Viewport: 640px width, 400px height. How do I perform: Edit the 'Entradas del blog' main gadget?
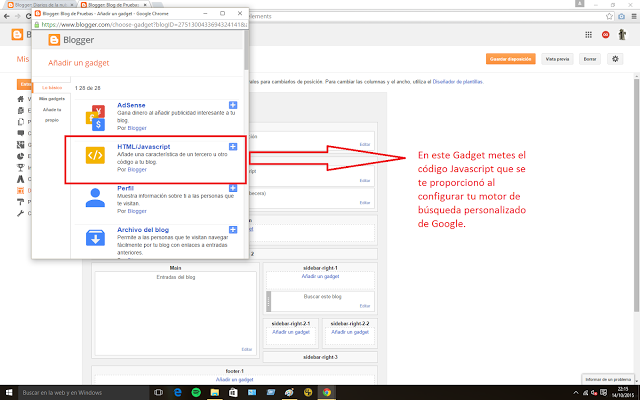point(247,349)
